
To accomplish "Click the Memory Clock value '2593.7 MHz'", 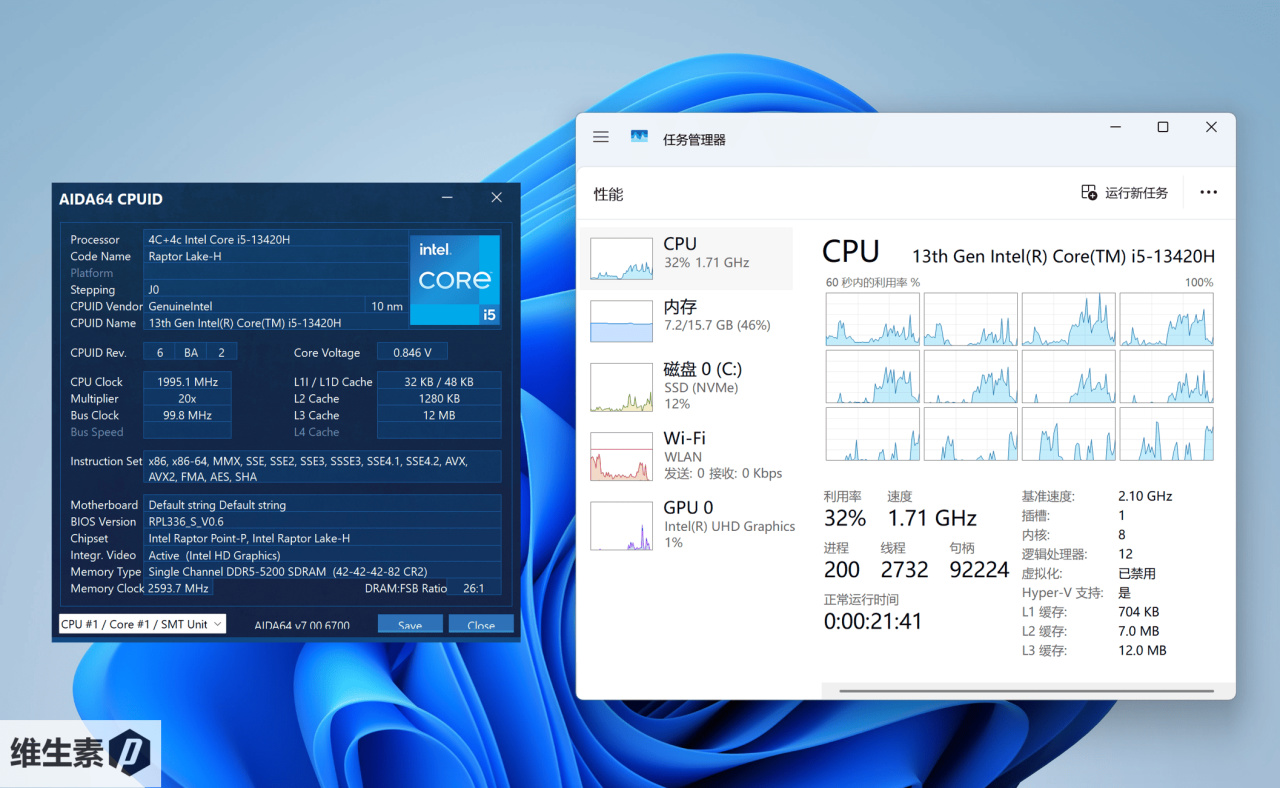I will 176,588.
